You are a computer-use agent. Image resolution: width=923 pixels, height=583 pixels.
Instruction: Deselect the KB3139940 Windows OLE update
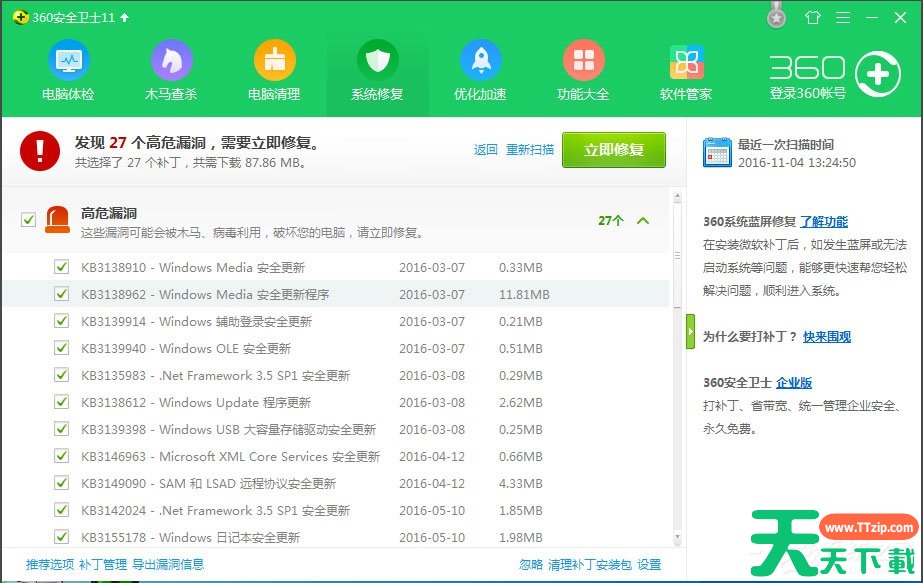[x=62, y=348]
